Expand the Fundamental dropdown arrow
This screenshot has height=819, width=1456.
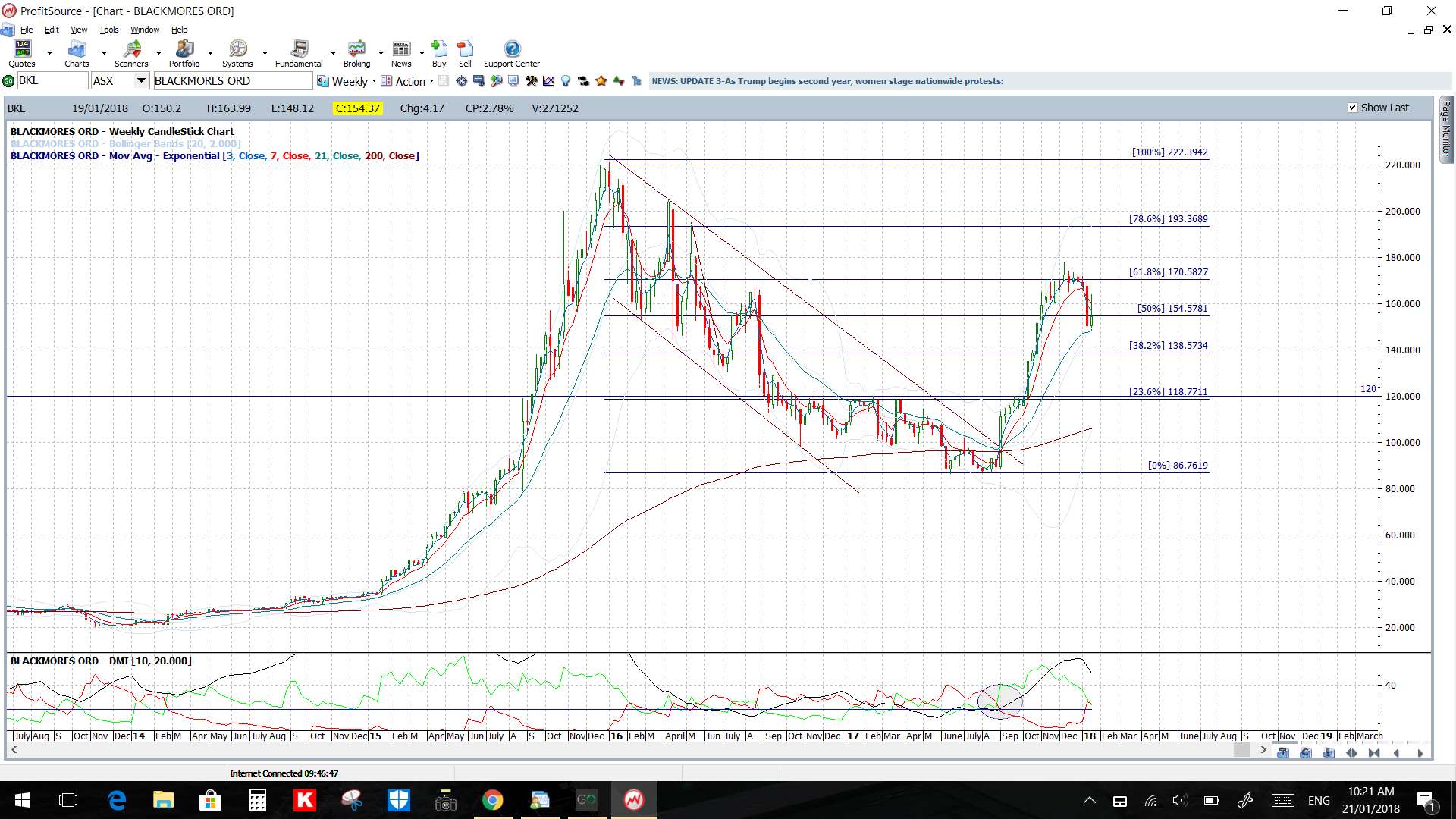[333, 54]
